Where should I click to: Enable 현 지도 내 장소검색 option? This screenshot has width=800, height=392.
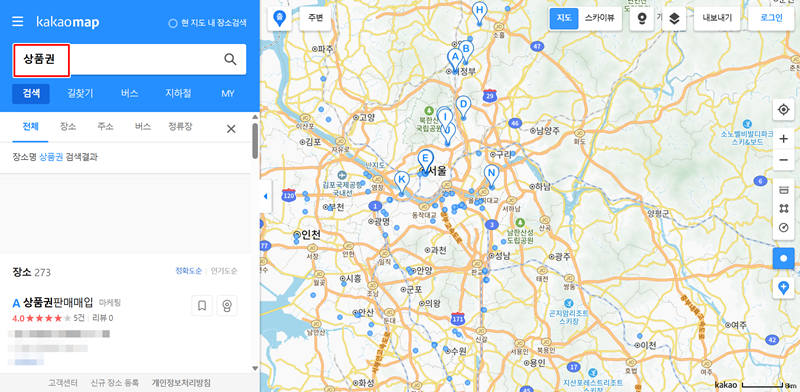point(208,23)
